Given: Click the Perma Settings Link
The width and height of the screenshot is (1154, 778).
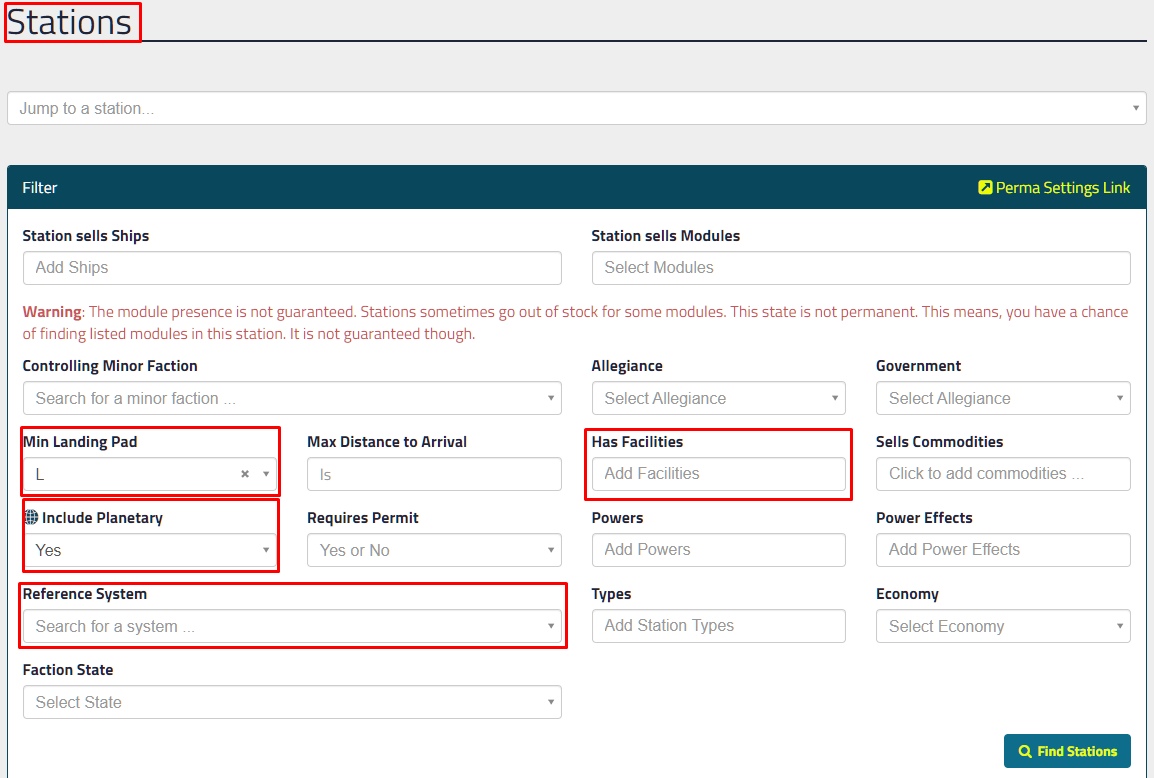Looking at the screenshot, I should pos(1054,188).
